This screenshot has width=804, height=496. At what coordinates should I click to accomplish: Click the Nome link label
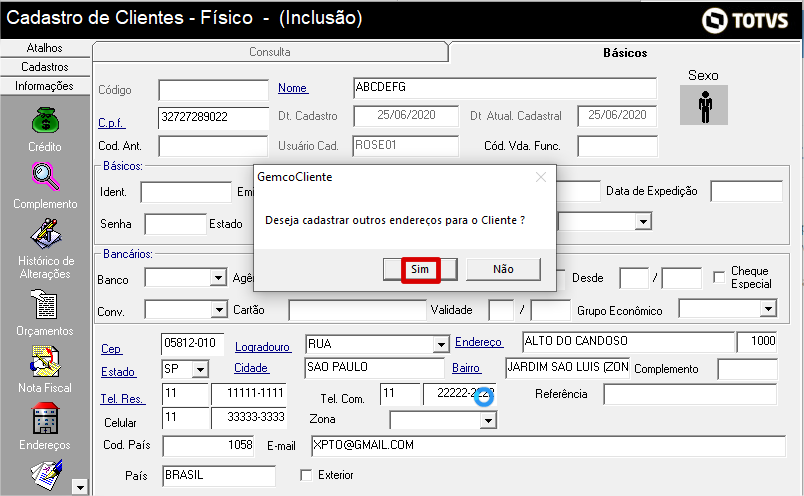[293, 88]
